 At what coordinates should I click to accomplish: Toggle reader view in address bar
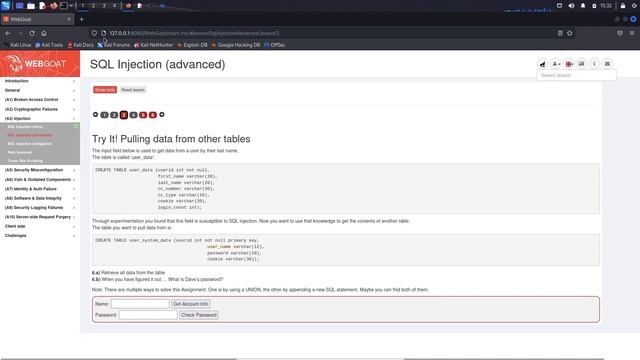click(560, 33)
